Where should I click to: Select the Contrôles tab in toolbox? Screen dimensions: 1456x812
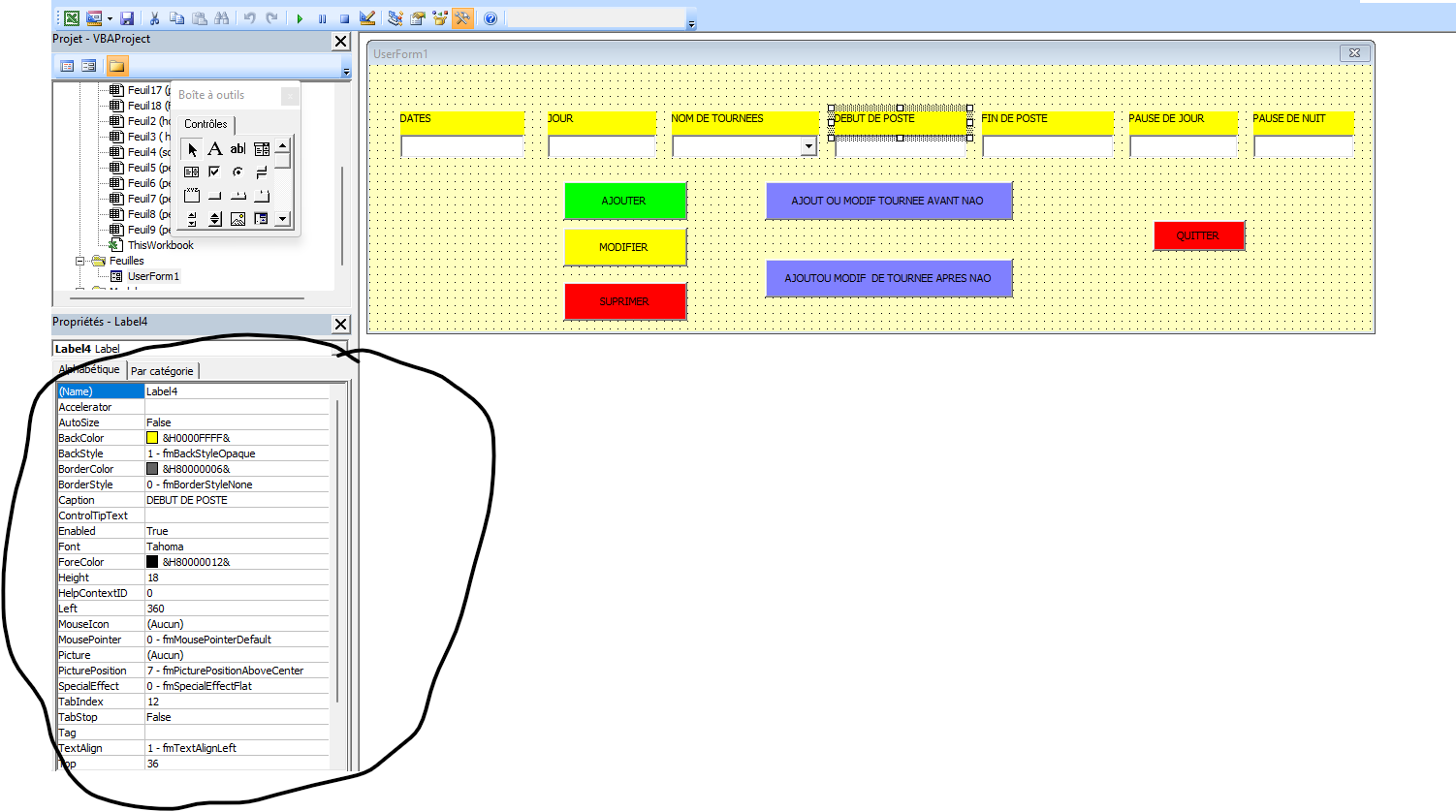click(x=206, y=124)
